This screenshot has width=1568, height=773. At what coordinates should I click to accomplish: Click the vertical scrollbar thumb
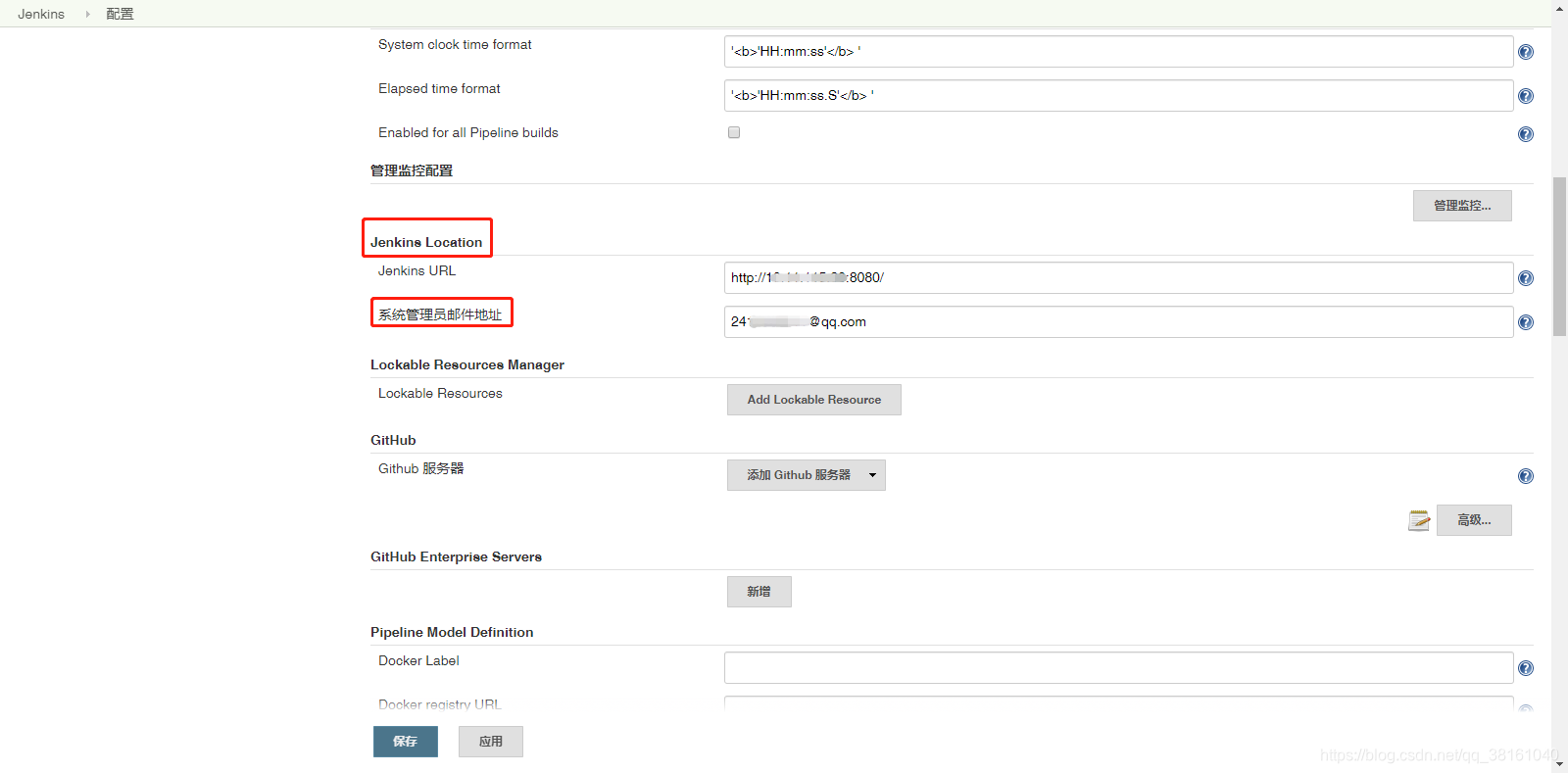[x=1559, y=257]
